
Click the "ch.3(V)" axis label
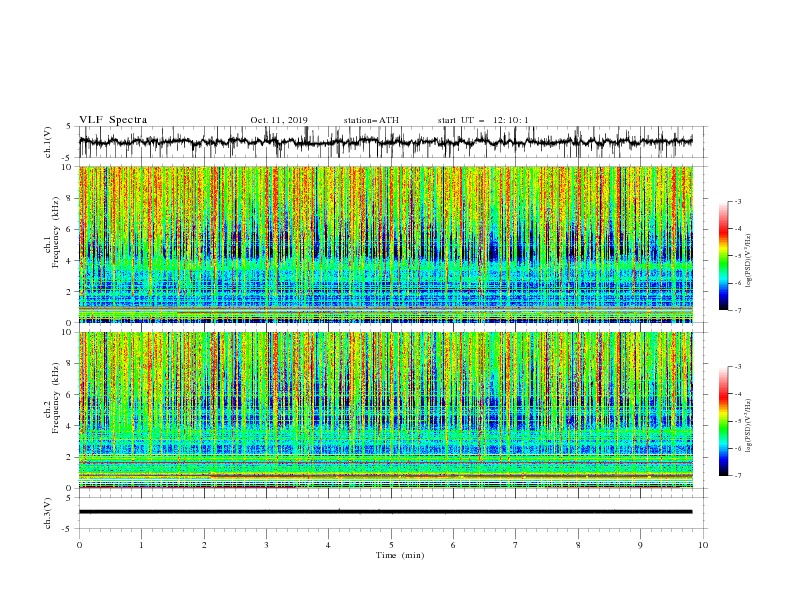pyautogui.click(x=48, y=513)
